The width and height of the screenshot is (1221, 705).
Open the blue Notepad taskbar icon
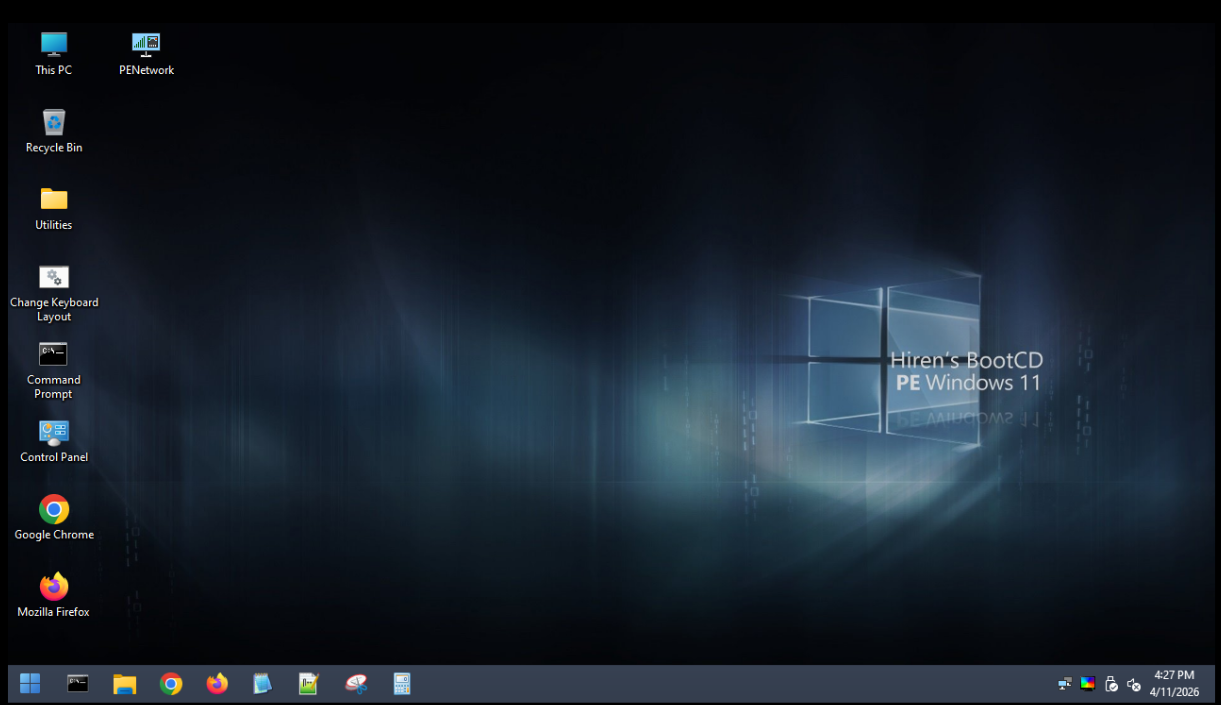pyautogui.click(x=262, y=684)
